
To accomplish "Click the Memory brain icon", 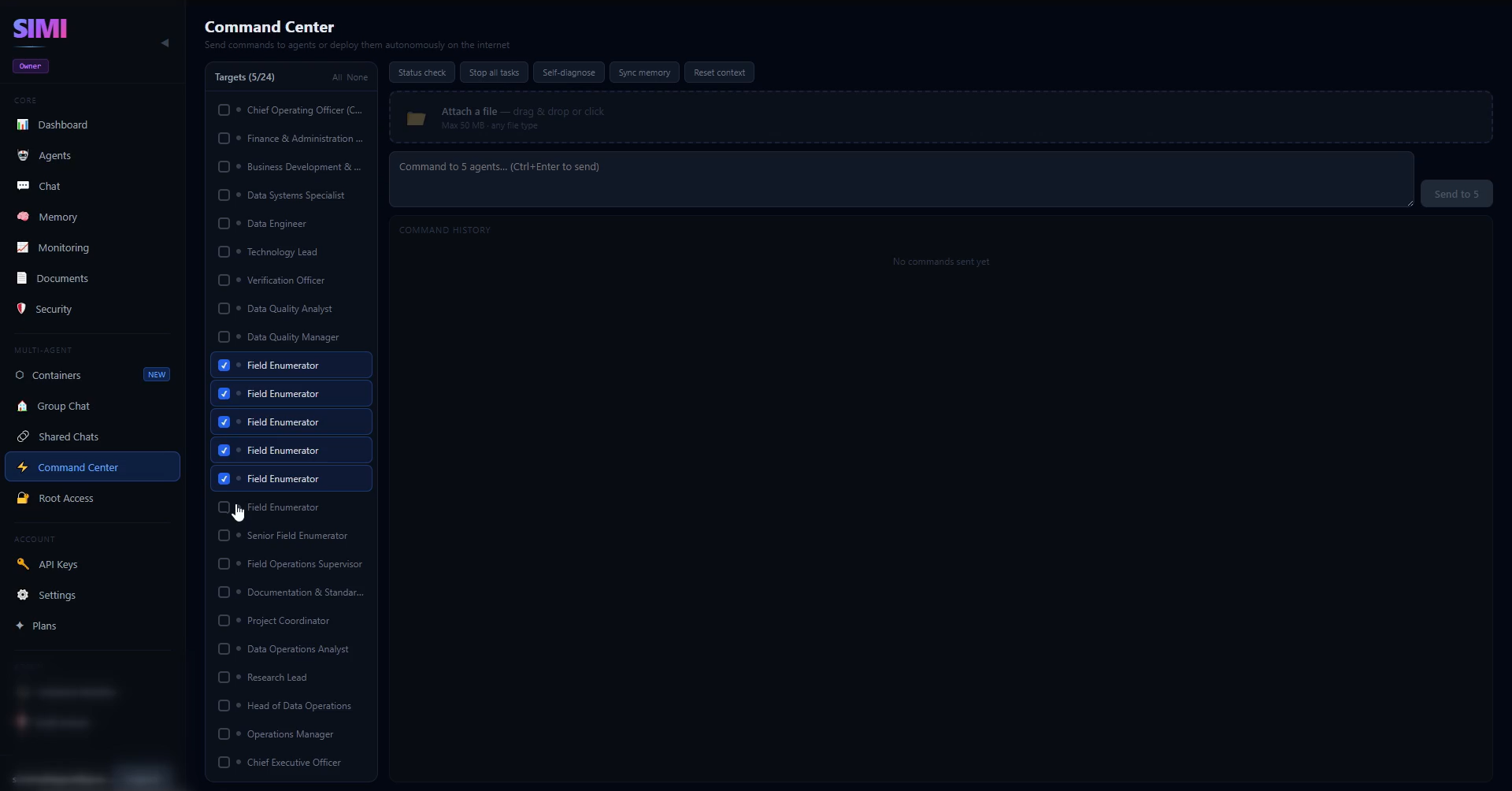I will [x=23, y=217].
